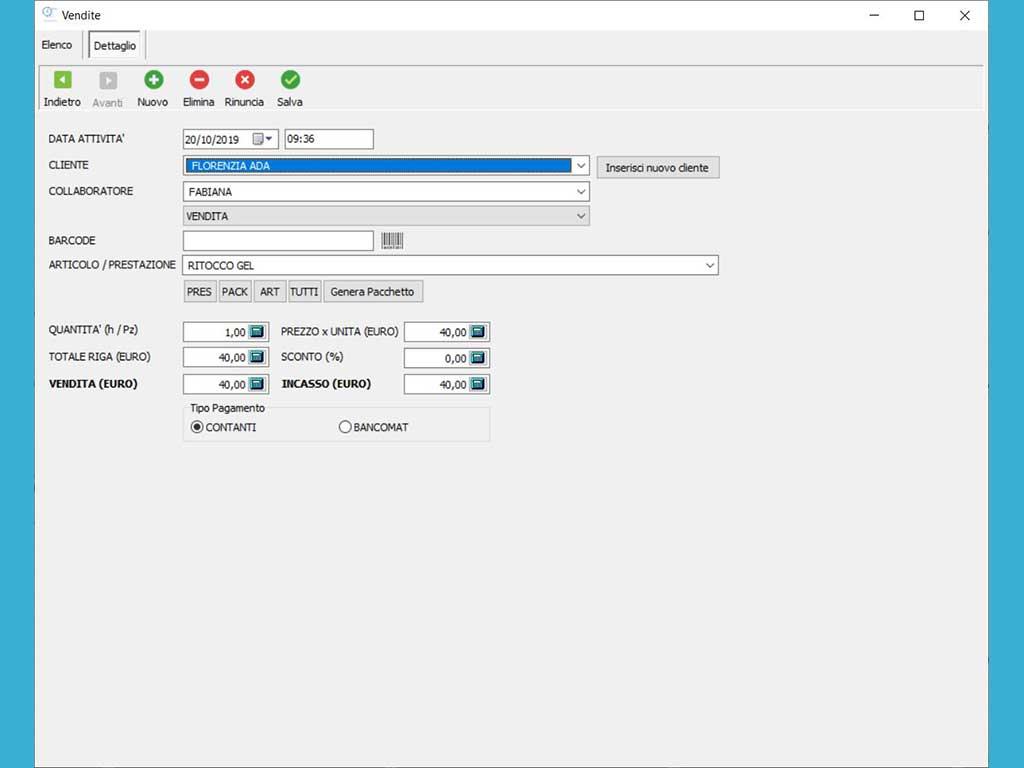The width and height of the screenshot is (1024, 768).
Task: Open calculator icon next to INCASSO field
Action: pos(477,384)
